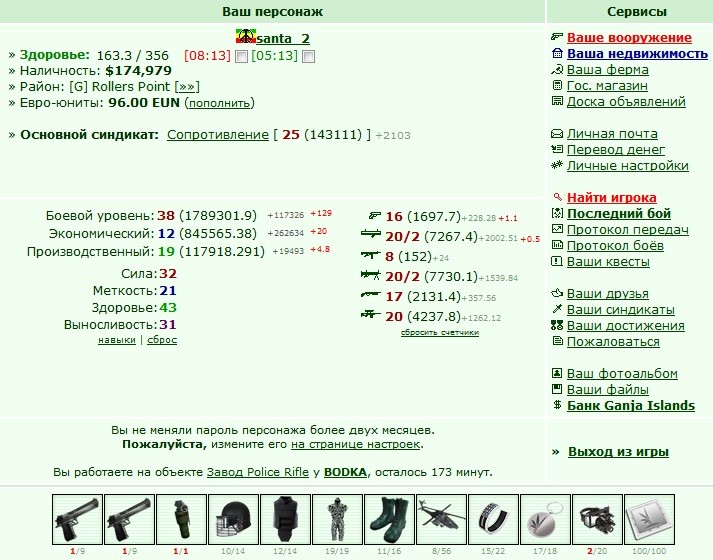
Task: Go to Ваша ферма
Action: coord(608,70)
